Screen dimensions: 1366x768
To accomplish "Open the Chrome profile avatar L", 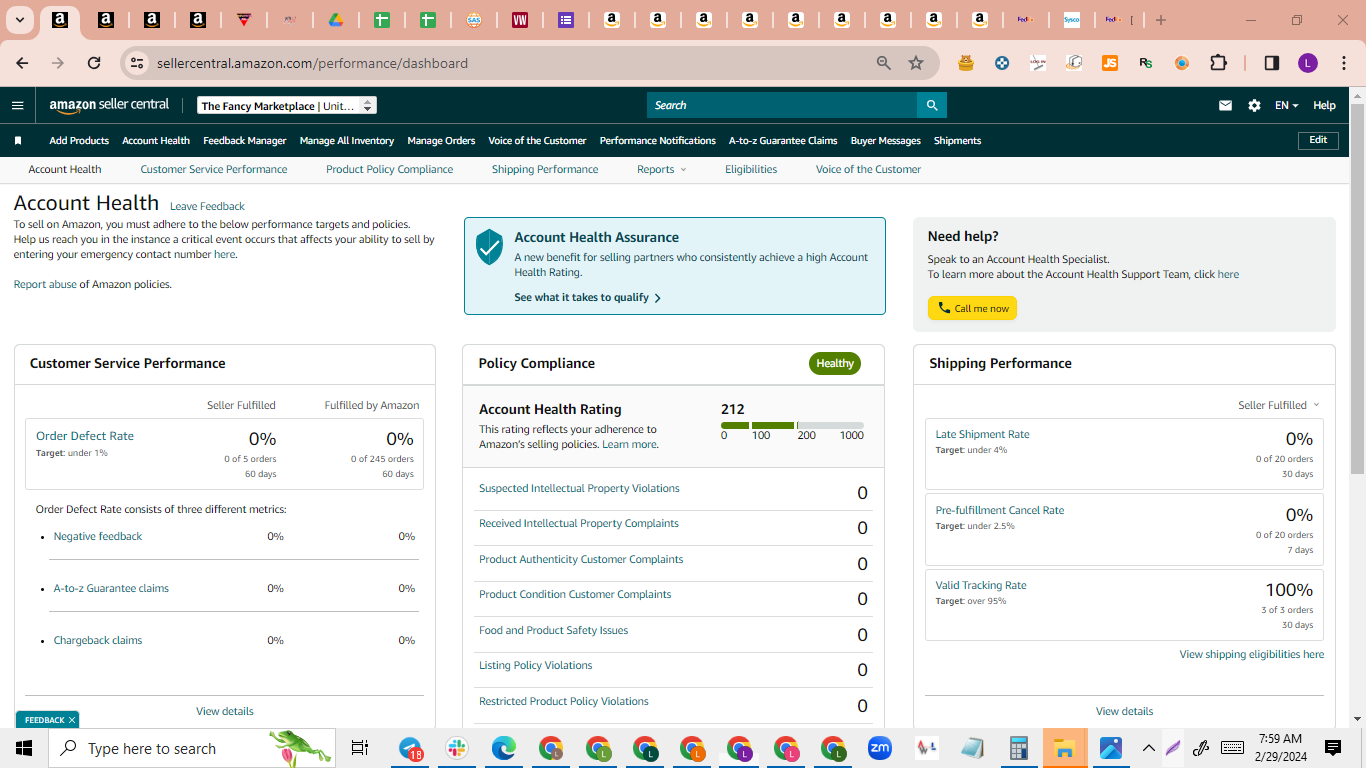I will click(1308, 63).
